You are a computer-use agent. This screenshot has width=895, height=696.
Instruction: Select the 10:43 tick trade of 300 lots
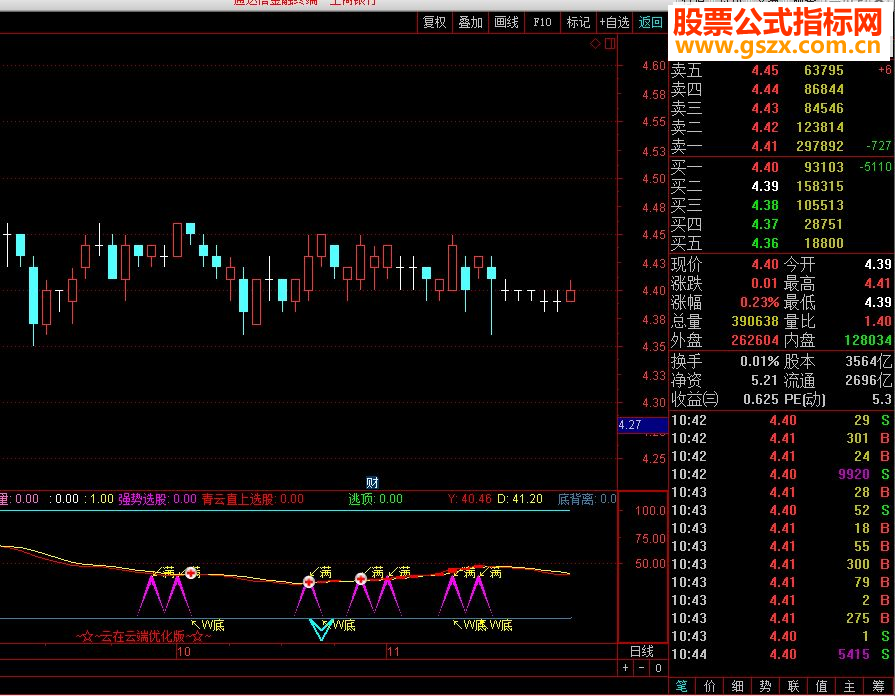point(781,564)
